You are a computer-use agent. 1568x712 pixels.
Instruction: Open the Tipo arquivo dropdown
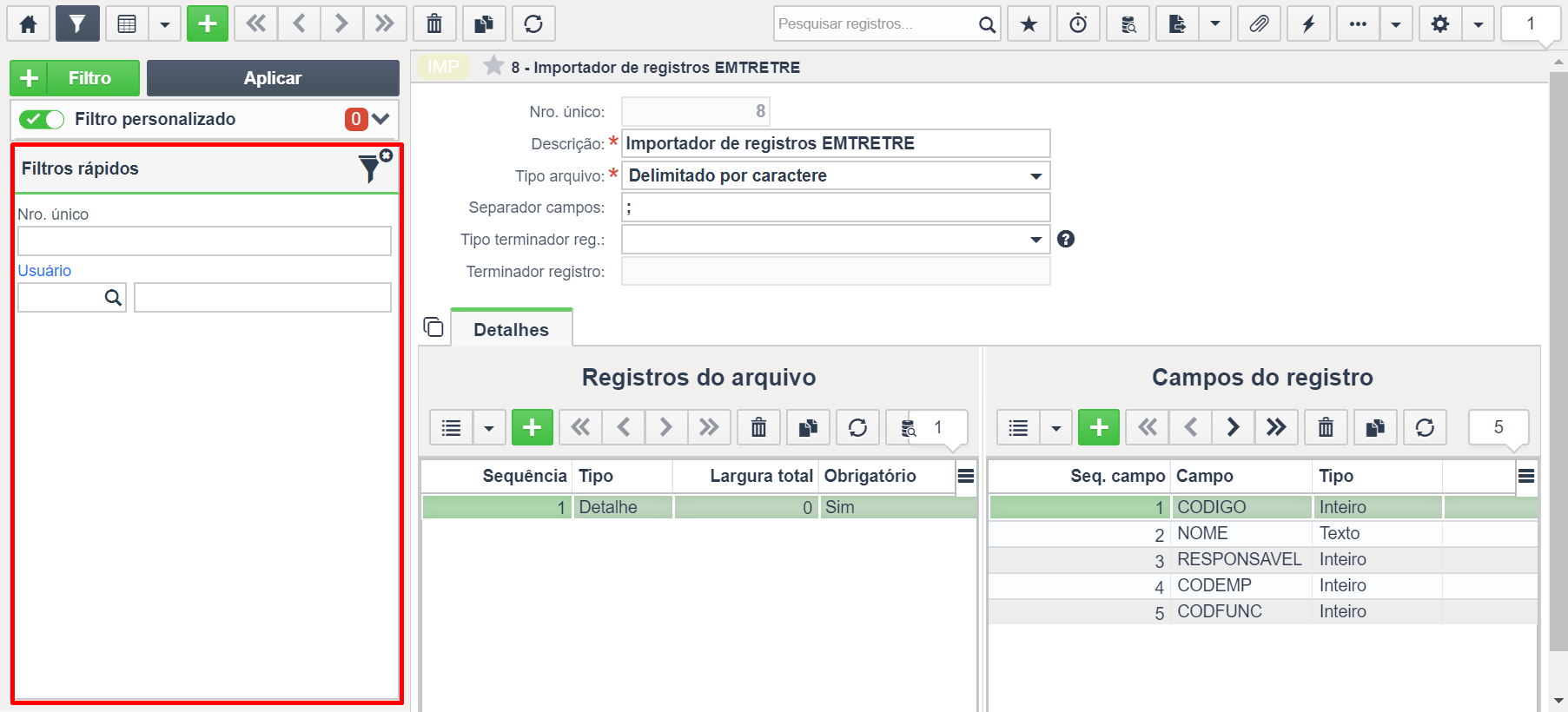pyautogui.click(x=836, y=175)
